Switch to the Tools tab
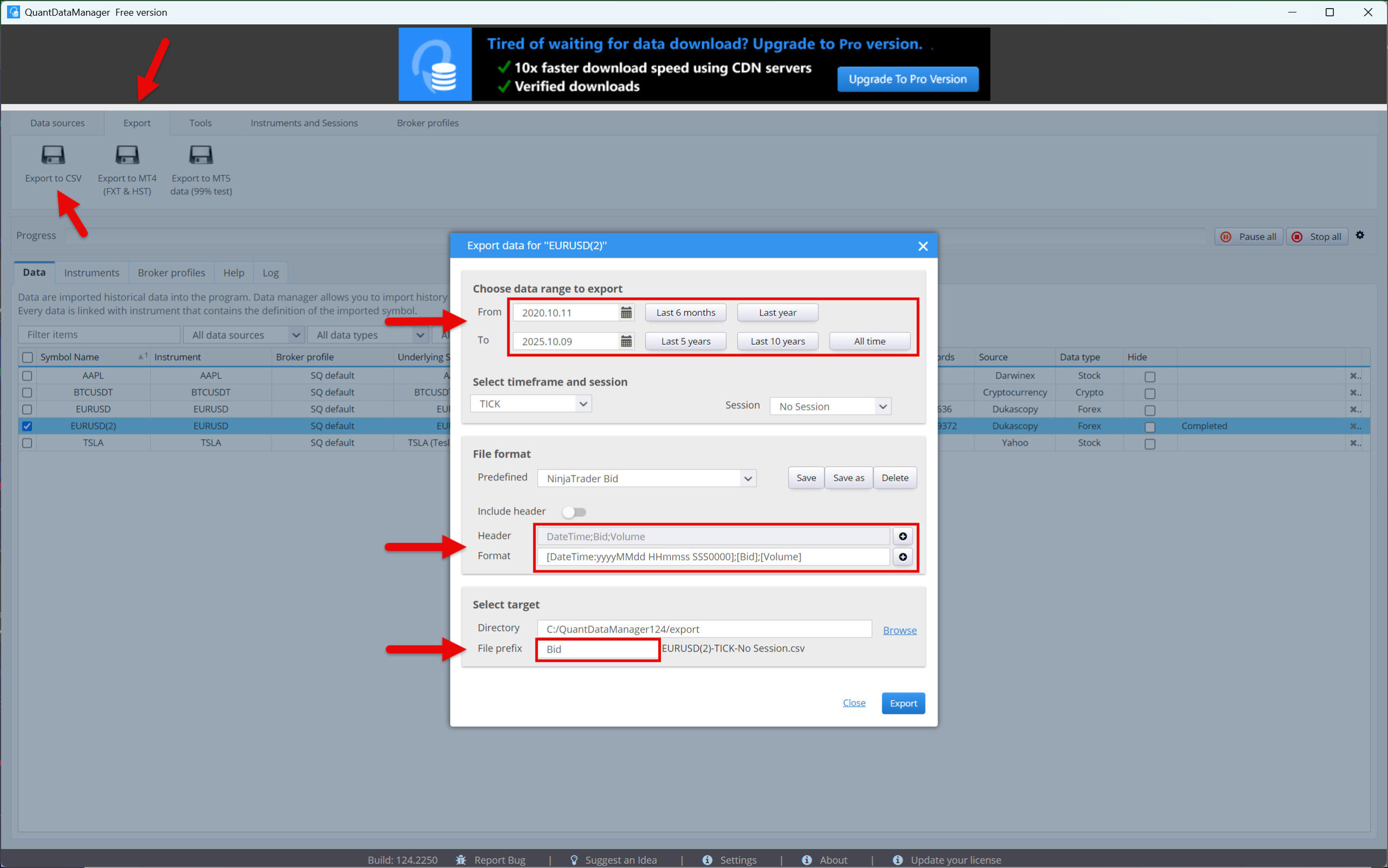 200,123
